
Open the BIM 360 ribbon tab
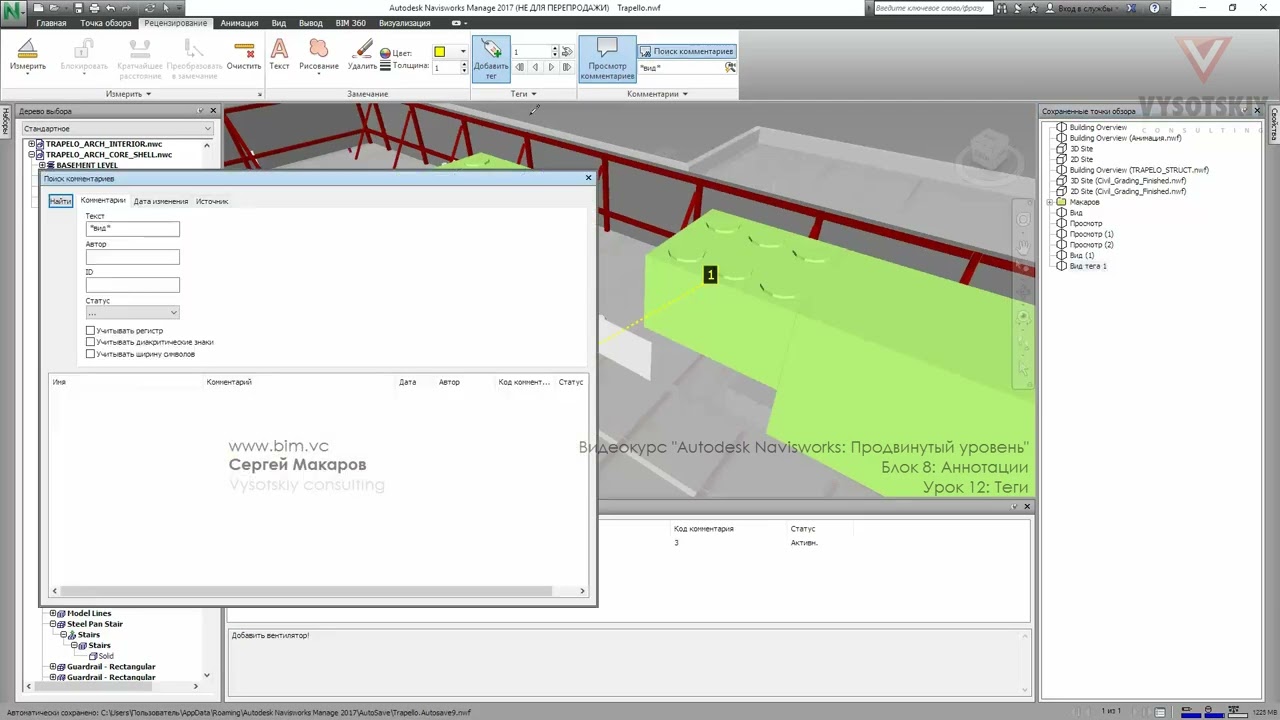[x=350, y=23]
